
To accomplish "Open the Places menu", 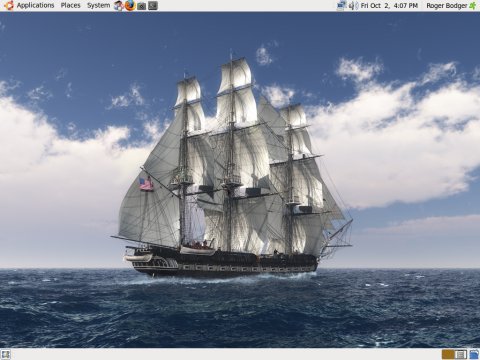I will coord(70,5).
